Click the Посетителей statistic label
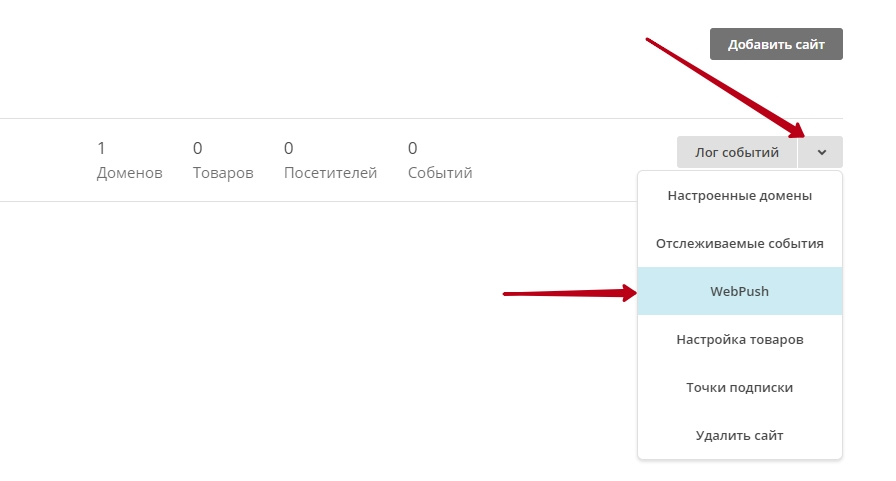896x481 pixels. coord(330,173)
